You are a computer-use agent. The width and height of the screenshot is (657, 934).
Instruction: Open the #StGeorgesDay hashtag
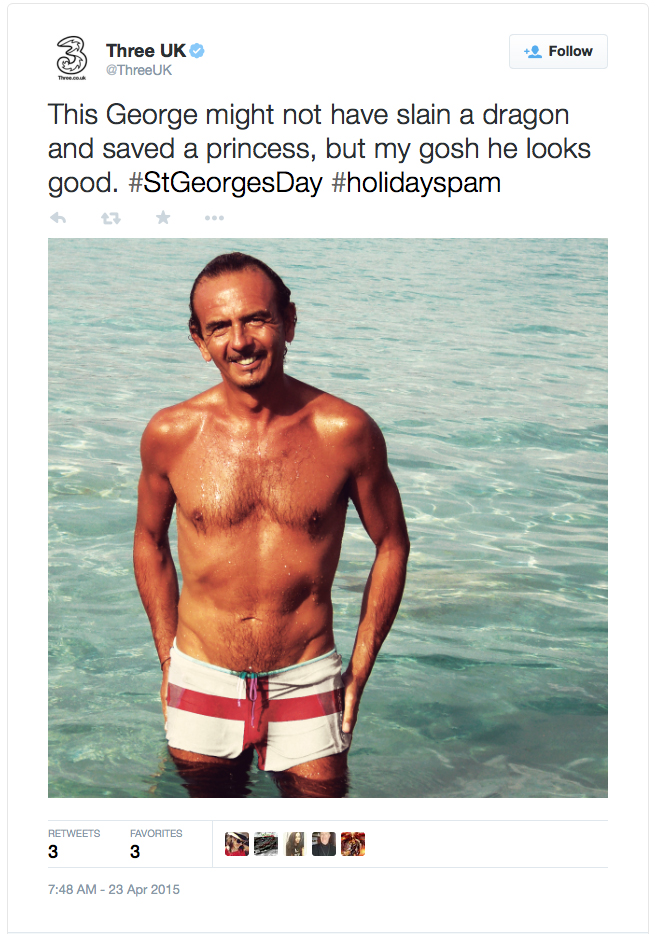pos(226,183)
